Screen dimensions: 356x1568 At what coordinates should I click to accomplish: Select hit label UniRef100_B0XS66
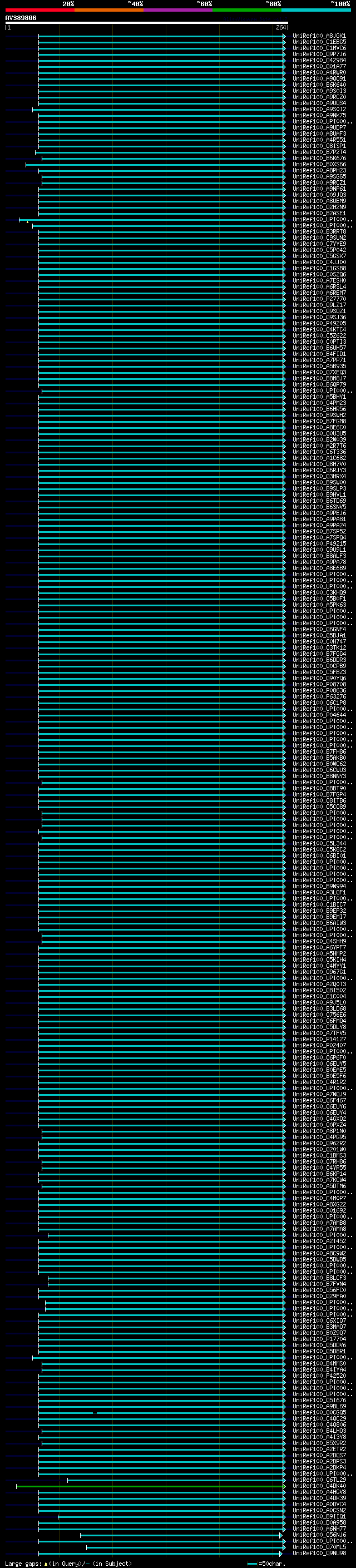pyautogui.click(x=319, y=164)
